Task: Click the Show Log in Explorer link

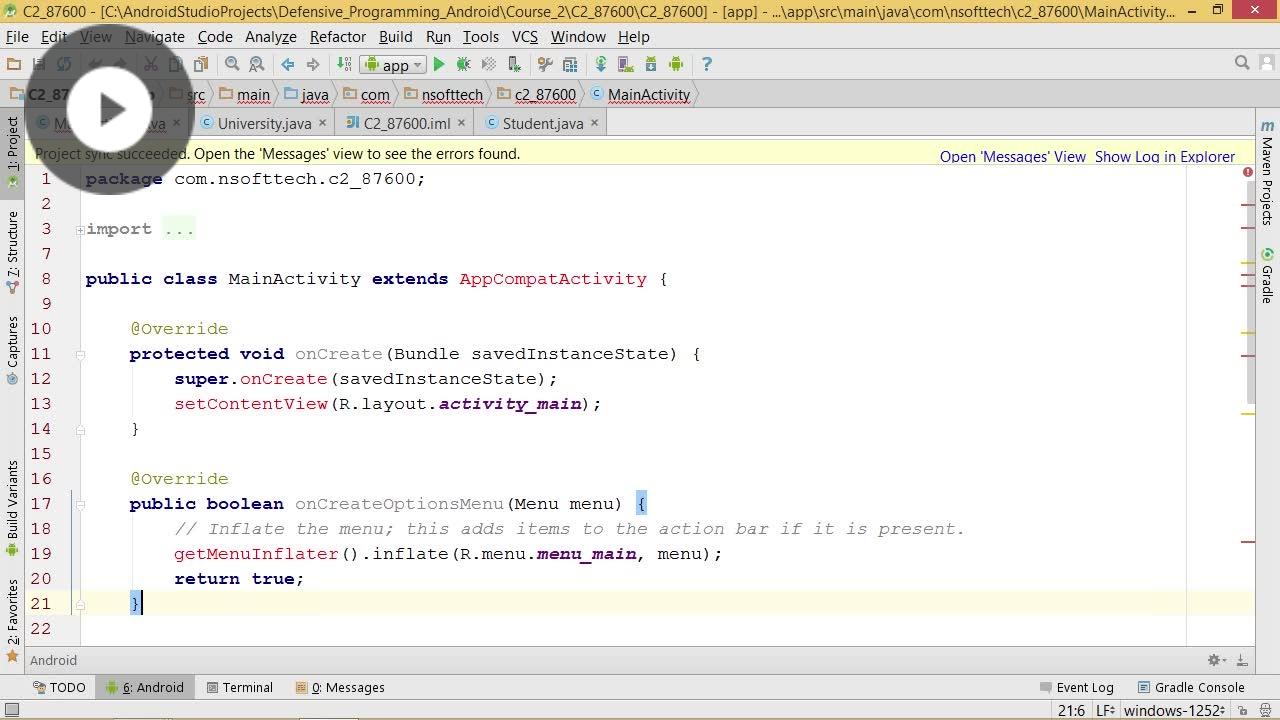Action: pyautogui.click(x=1164, y=156)
